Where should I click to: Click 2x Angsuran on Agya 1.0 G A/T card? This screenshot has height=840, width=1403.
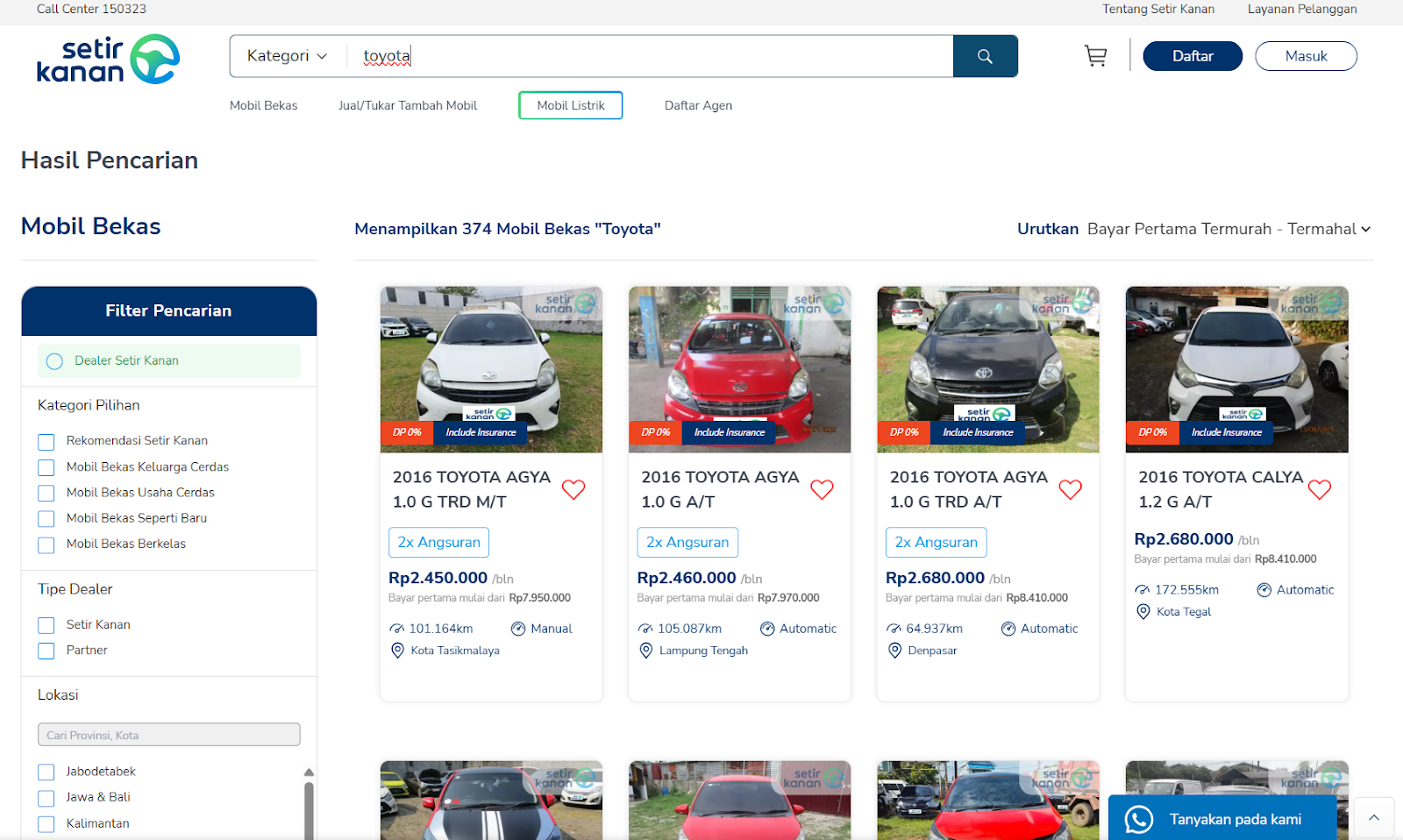tap(687, 542)
